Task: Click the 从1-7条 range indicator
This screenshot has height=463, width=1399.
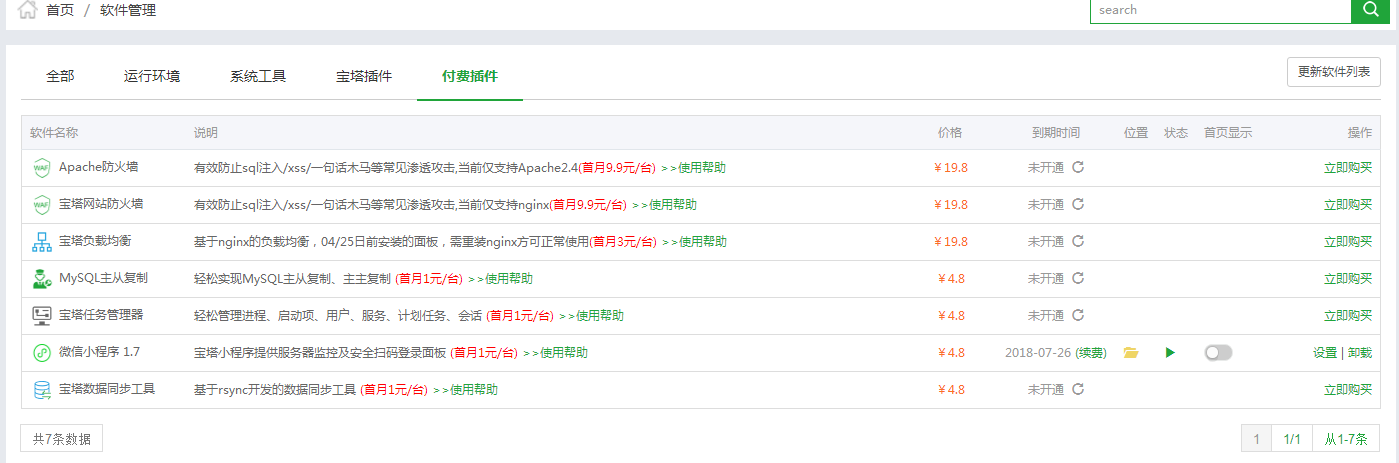Action: point(1346,438)
